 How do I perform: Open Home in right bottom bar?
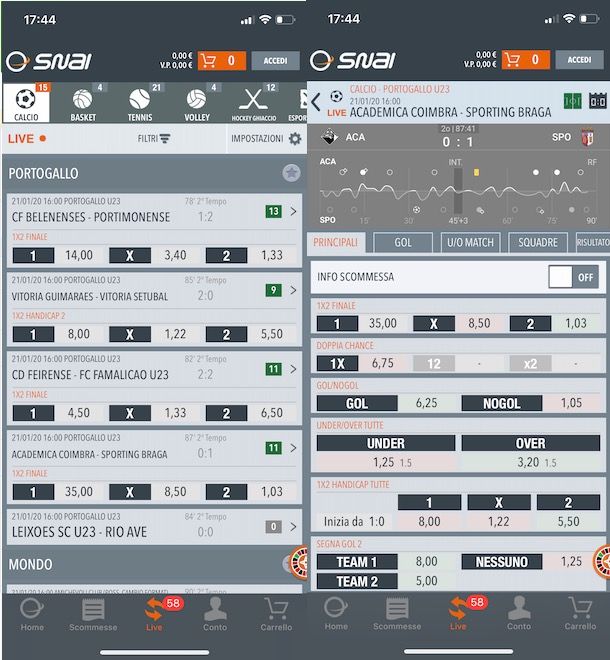click(336, 614)
